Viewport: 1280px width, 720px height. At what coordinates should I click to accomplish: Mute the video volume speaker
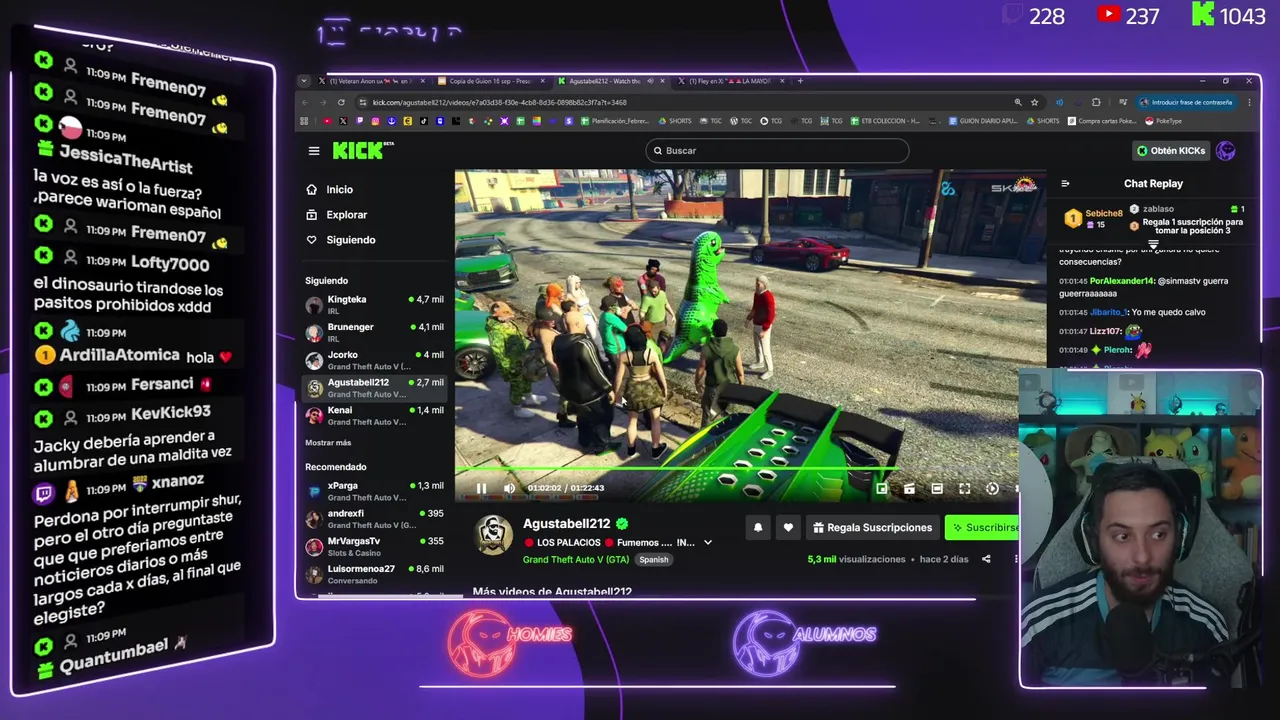(509, 488)
